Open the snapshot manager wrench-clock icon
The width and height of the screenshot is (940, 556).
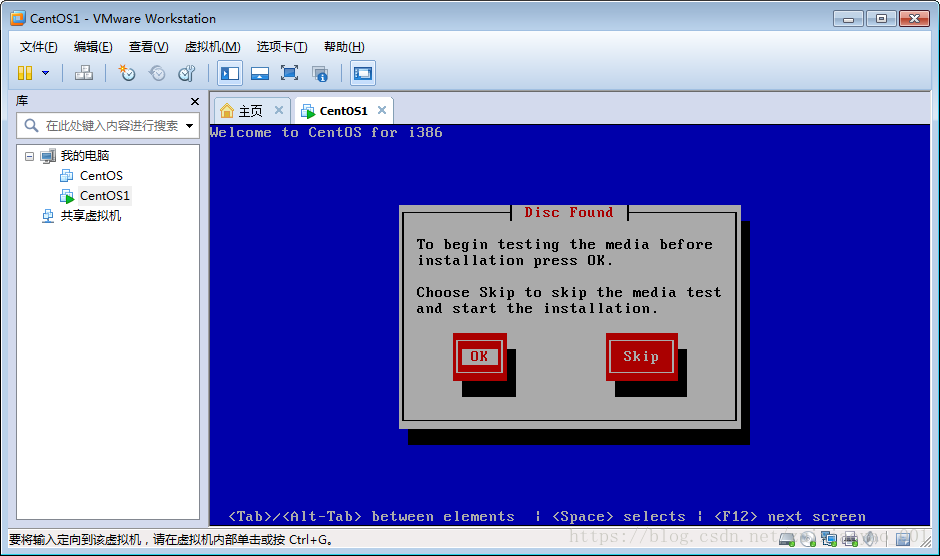[x=187, y=73]
